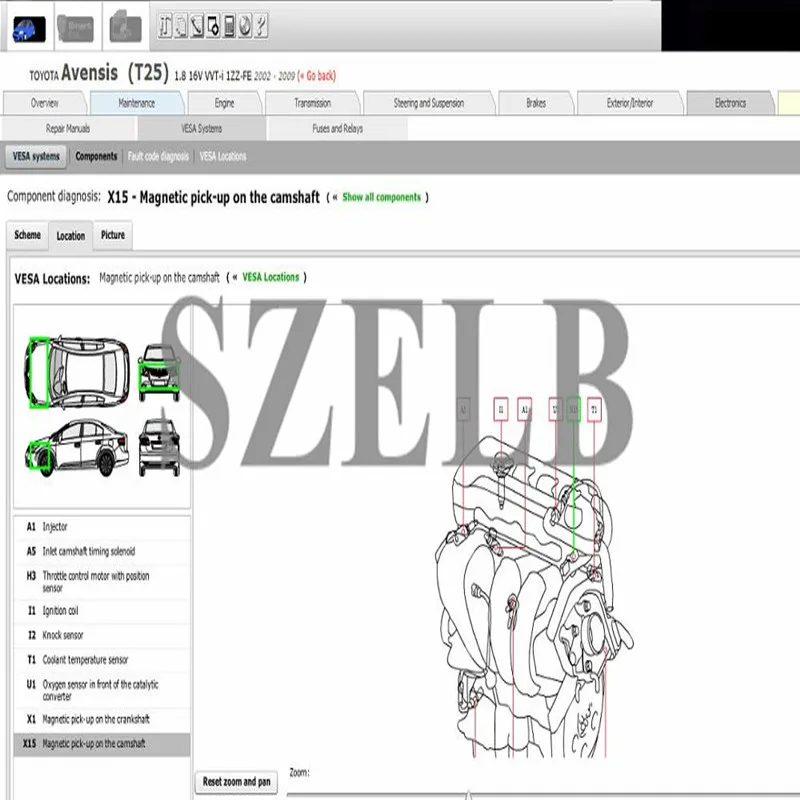Click the Show all components link
This screenshot has width=800, height=800.
(382, 197)
